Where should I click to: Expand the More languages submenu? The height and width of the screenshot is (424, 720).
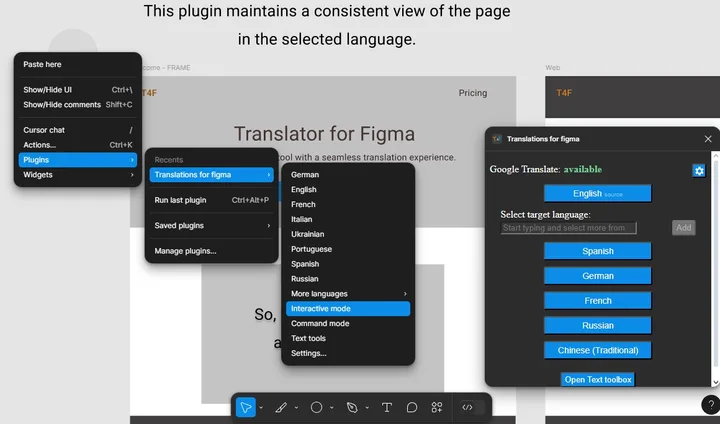[x=348, y=294]
